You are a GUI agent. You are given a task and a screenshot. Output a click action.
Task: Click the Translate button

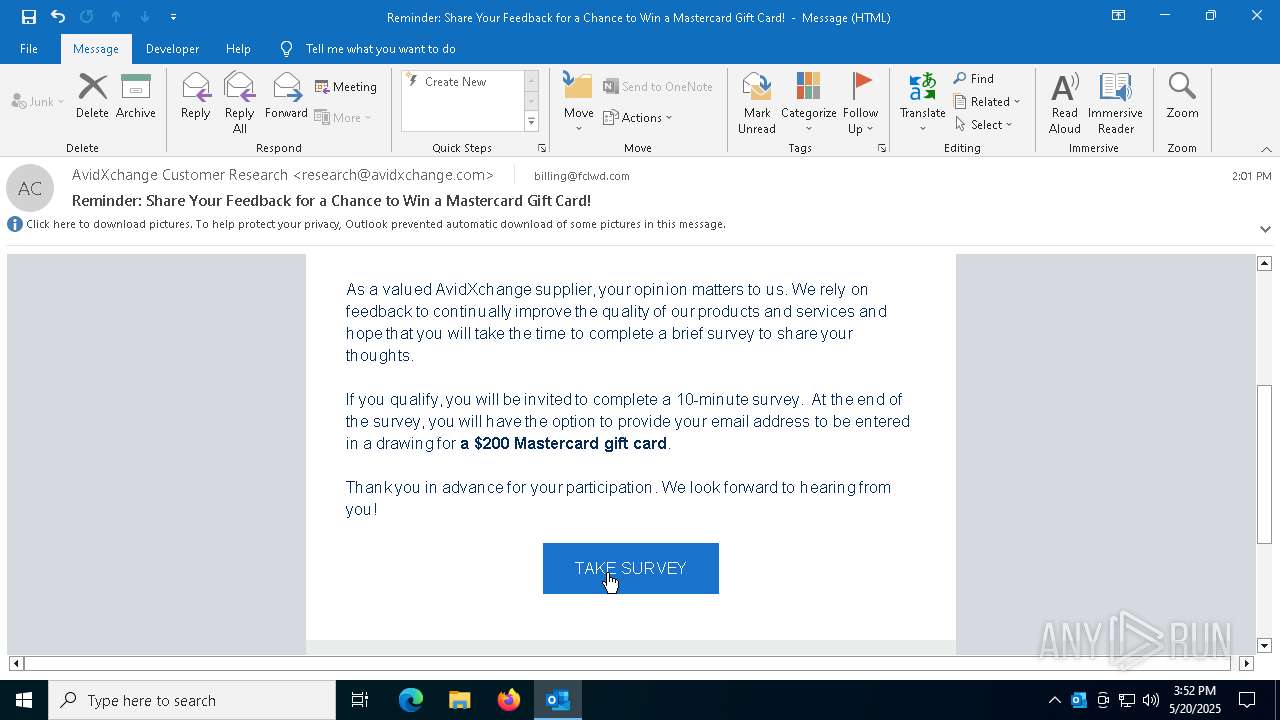[922, 103]
